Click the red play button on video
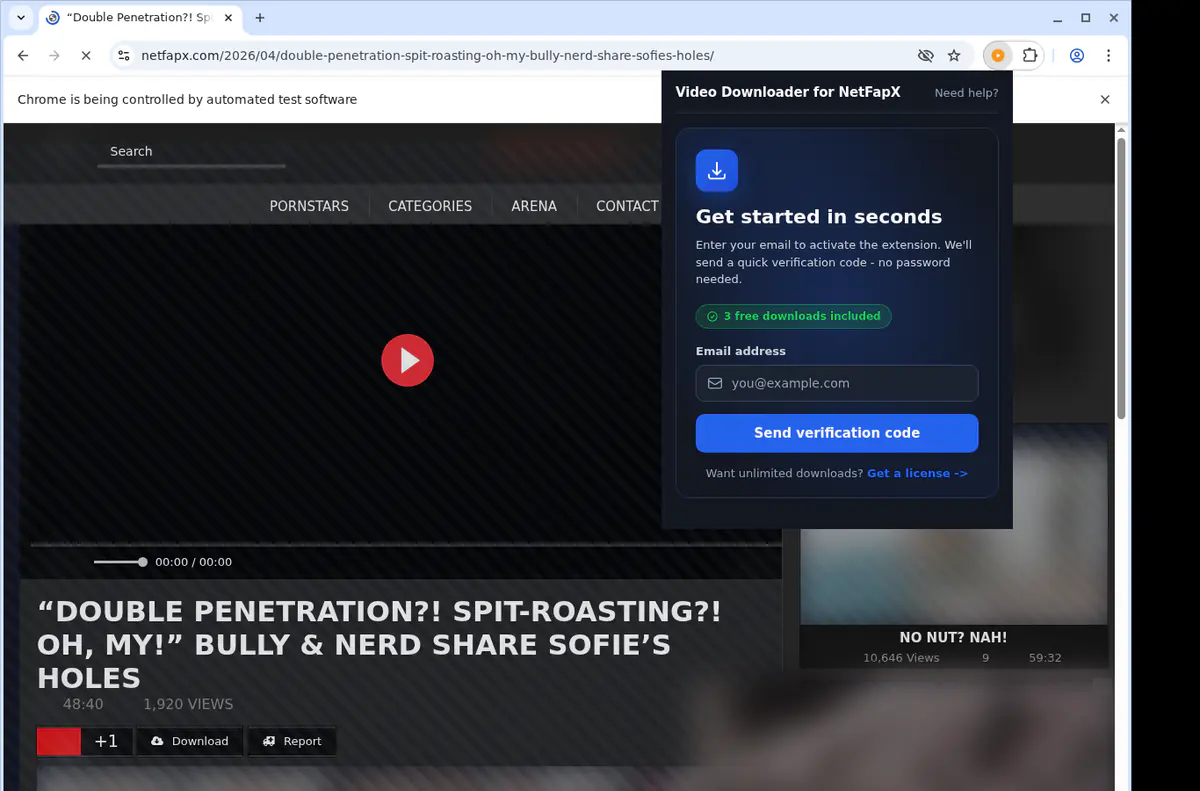The image size is (1200, 791). 407,360
